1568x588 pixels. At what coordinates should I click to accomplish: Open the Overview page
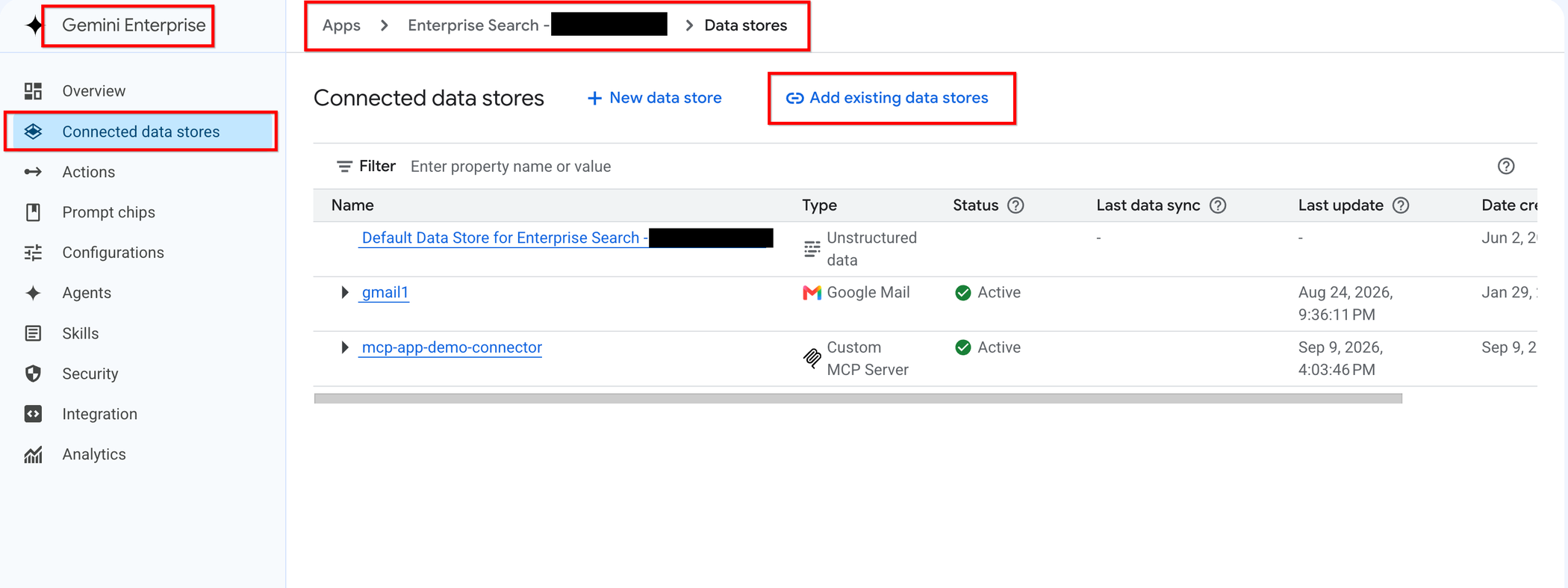pyautogui.click(x=93, y=91)
